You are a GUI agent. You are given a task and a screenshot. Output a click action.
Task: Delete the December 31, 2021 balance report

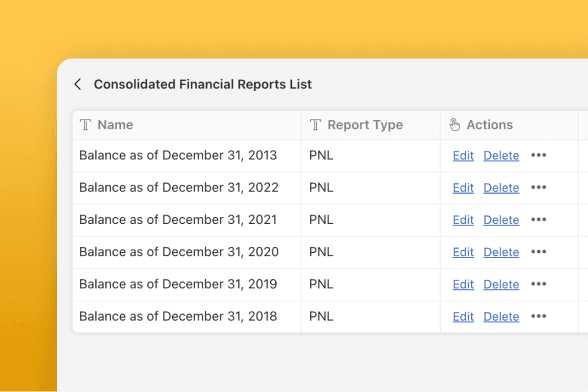click(501, 220)
